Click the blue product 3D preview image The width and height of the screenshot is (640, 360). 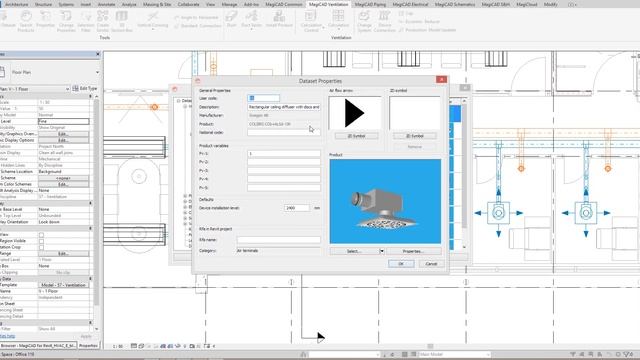385,201
